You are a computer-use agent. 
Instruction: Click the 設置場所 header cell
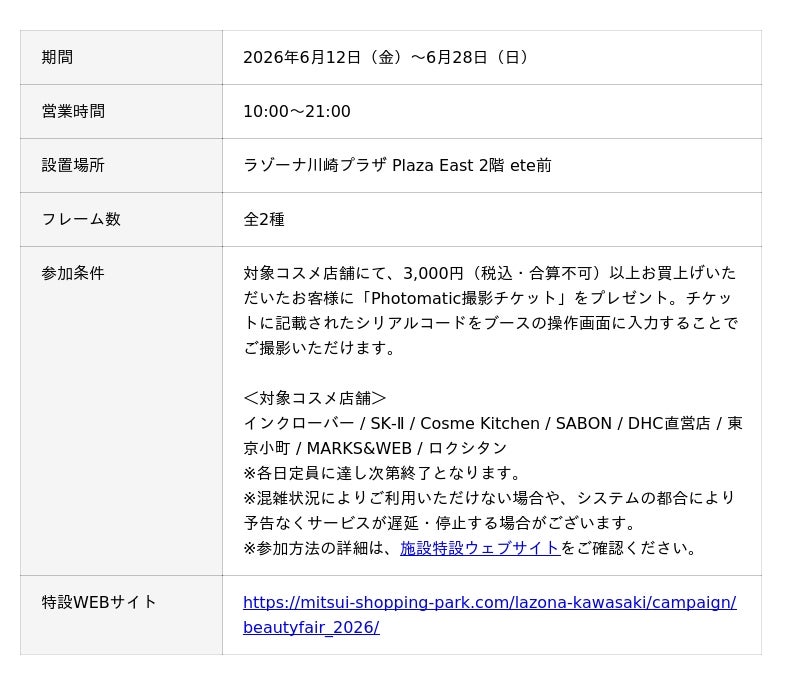pos(121,165)
